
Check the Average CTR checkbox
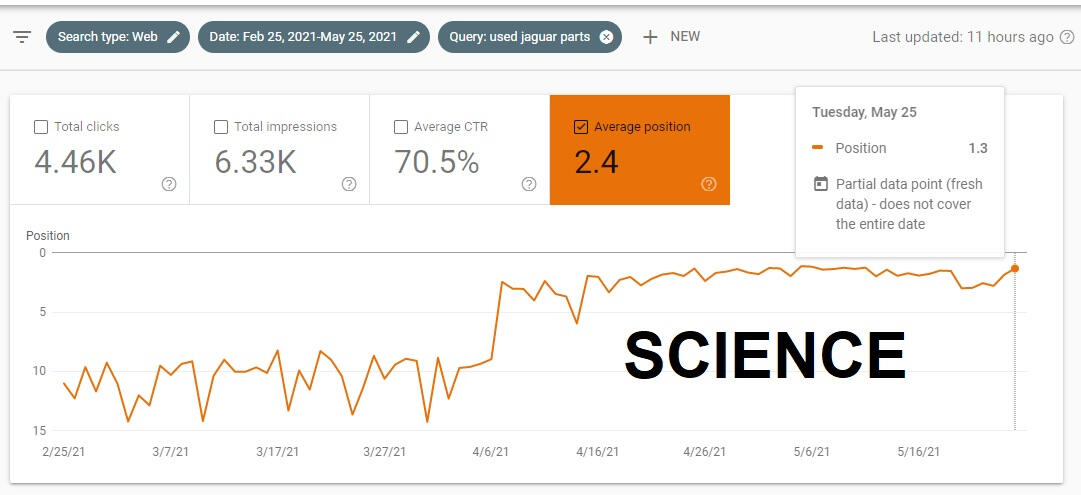pos(401,127)
